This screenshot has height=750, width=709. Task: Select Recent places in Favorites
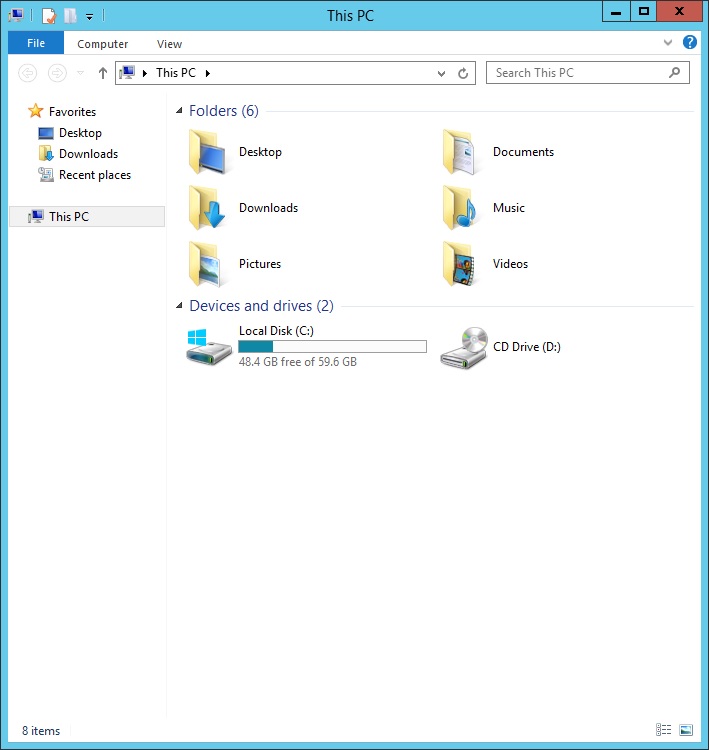[x=94, y=175]
